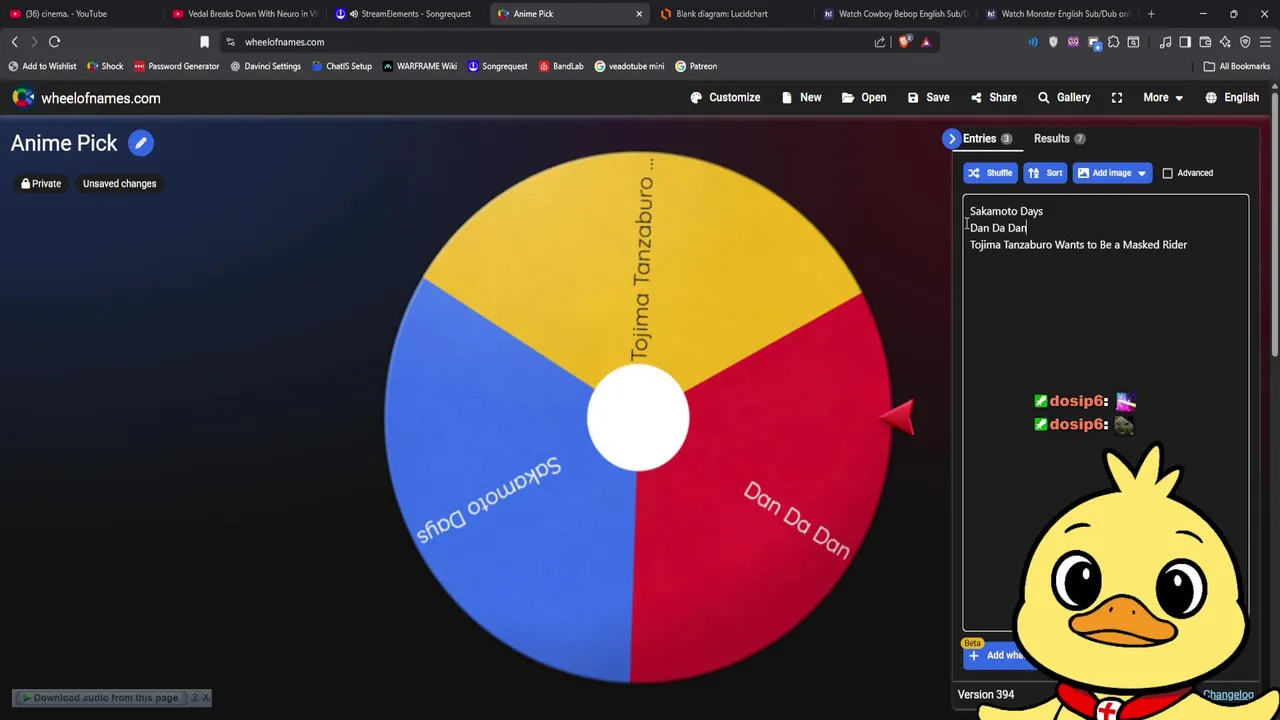Close the Anime Pick browser tab
Screen dimensions: 1280x720
tap(639, 14)
